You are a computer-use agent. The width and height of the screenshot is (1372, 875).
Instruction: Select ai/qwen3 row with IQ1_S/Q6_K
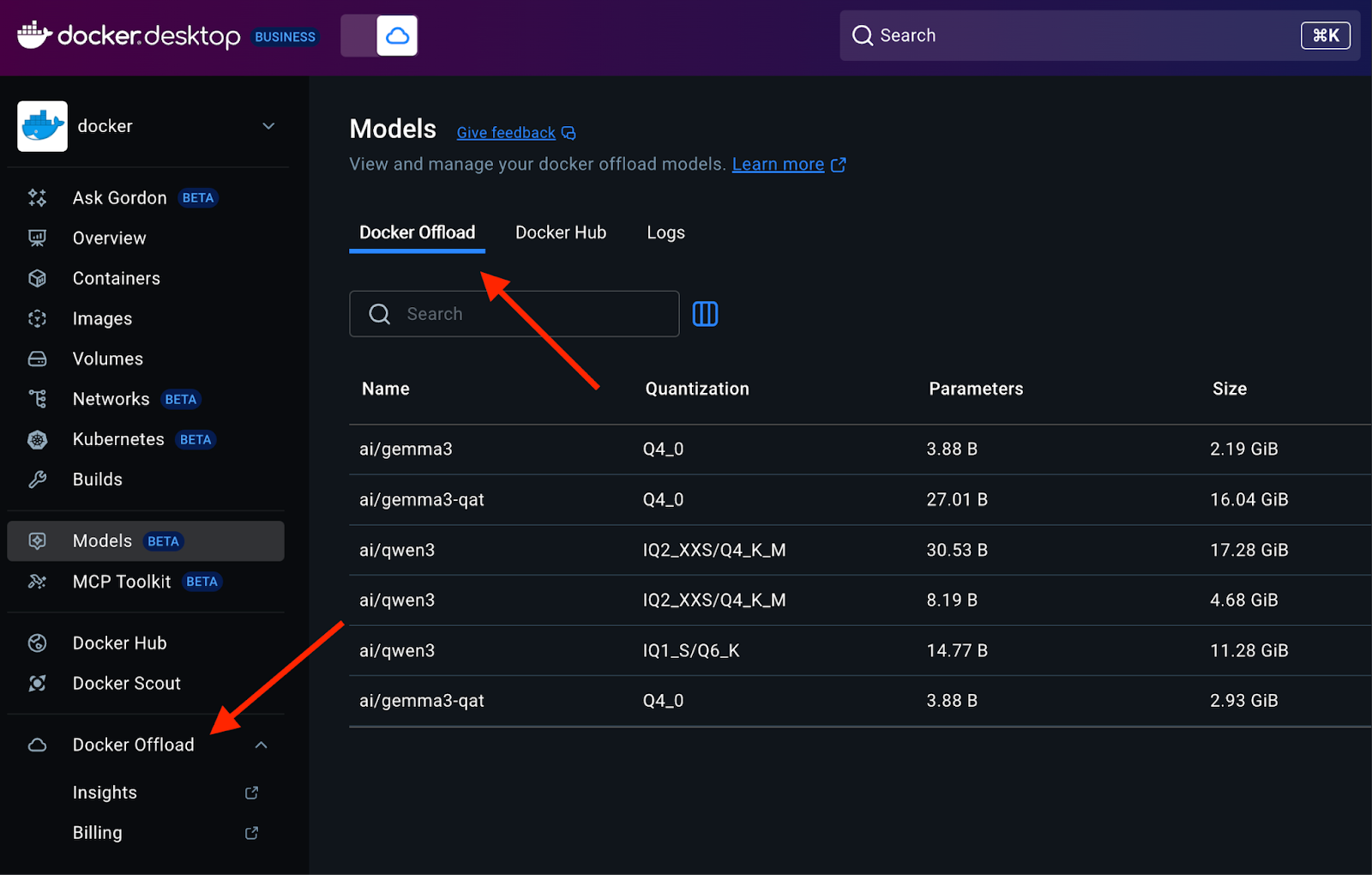[x=860, y=651]
